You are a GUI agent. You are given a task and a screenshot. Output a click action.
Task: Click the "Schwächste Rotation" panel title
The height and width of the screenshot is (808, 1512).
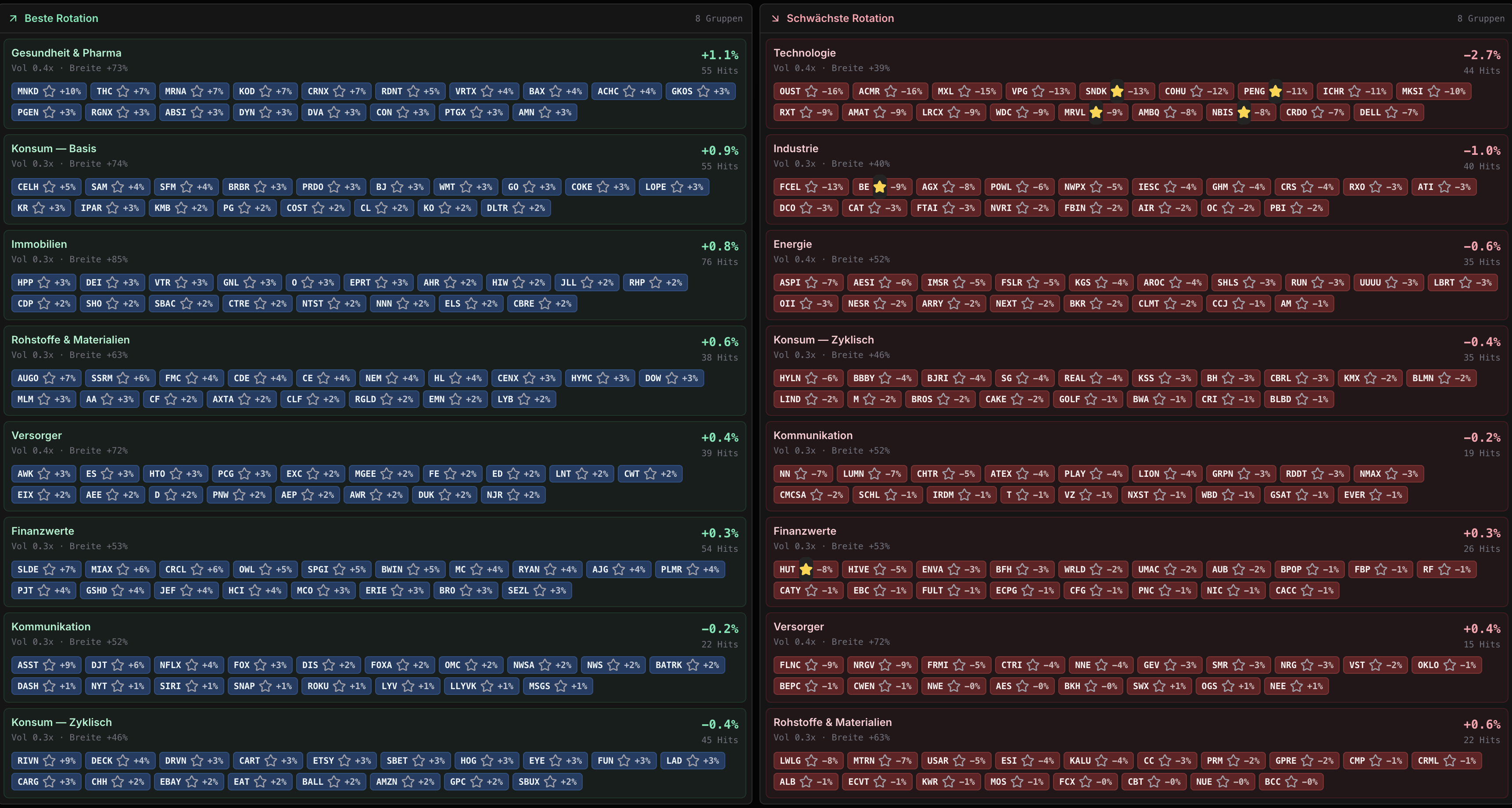tap(841, 18)
